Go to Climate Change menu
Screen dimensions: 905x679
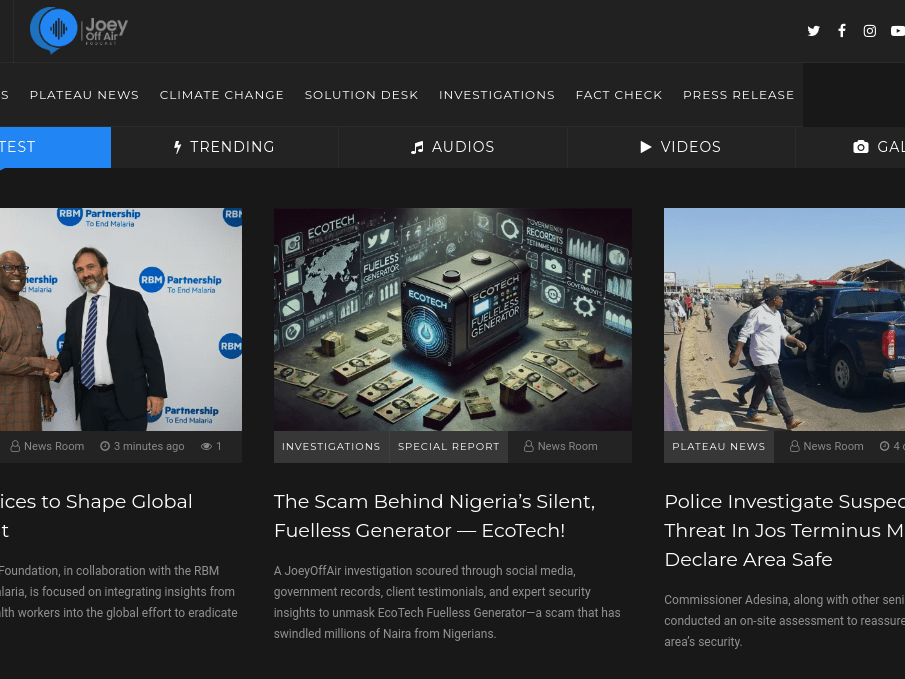point(222,95)
